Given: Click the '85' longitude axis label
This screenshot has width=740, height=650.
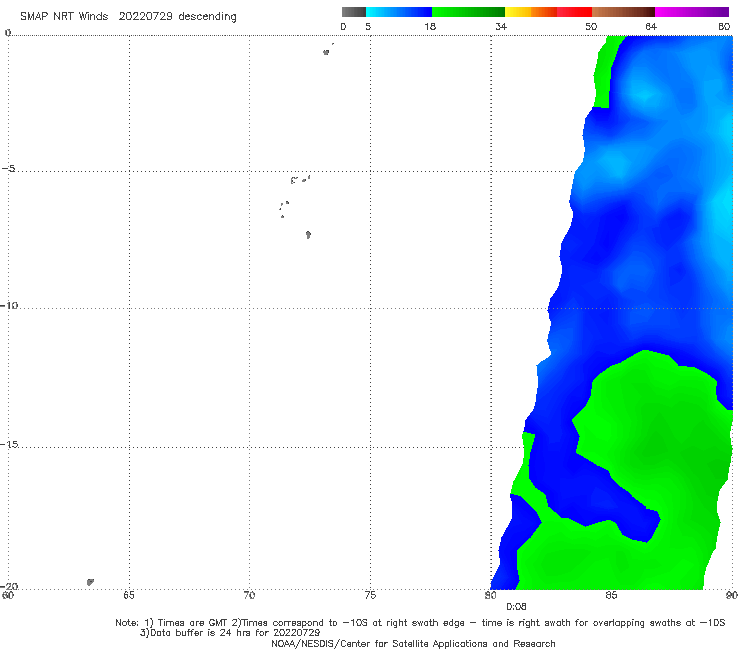Looking at the screenshot, I should [x=611, y=595].
